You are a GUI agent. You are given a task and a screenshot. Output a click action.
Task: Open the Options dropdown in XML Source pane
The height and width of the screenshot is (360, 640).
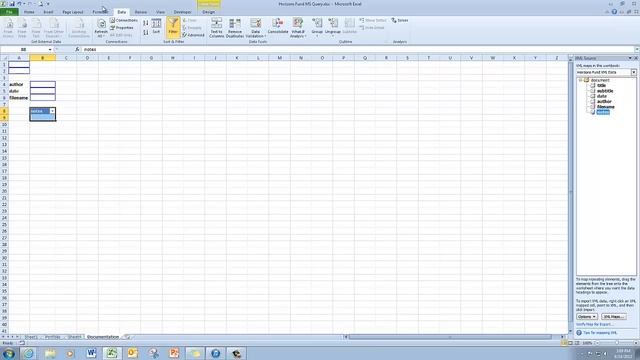coord(587,317)
